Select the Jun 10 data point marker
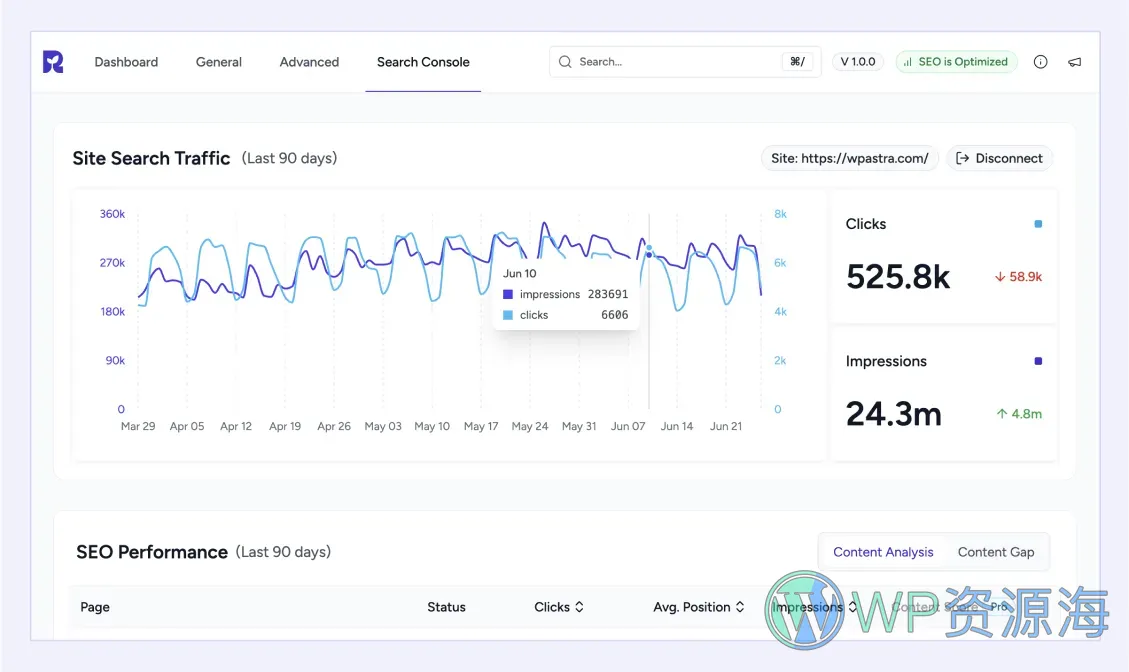The height and width of the screenshot is (672, 1129). 648,253
